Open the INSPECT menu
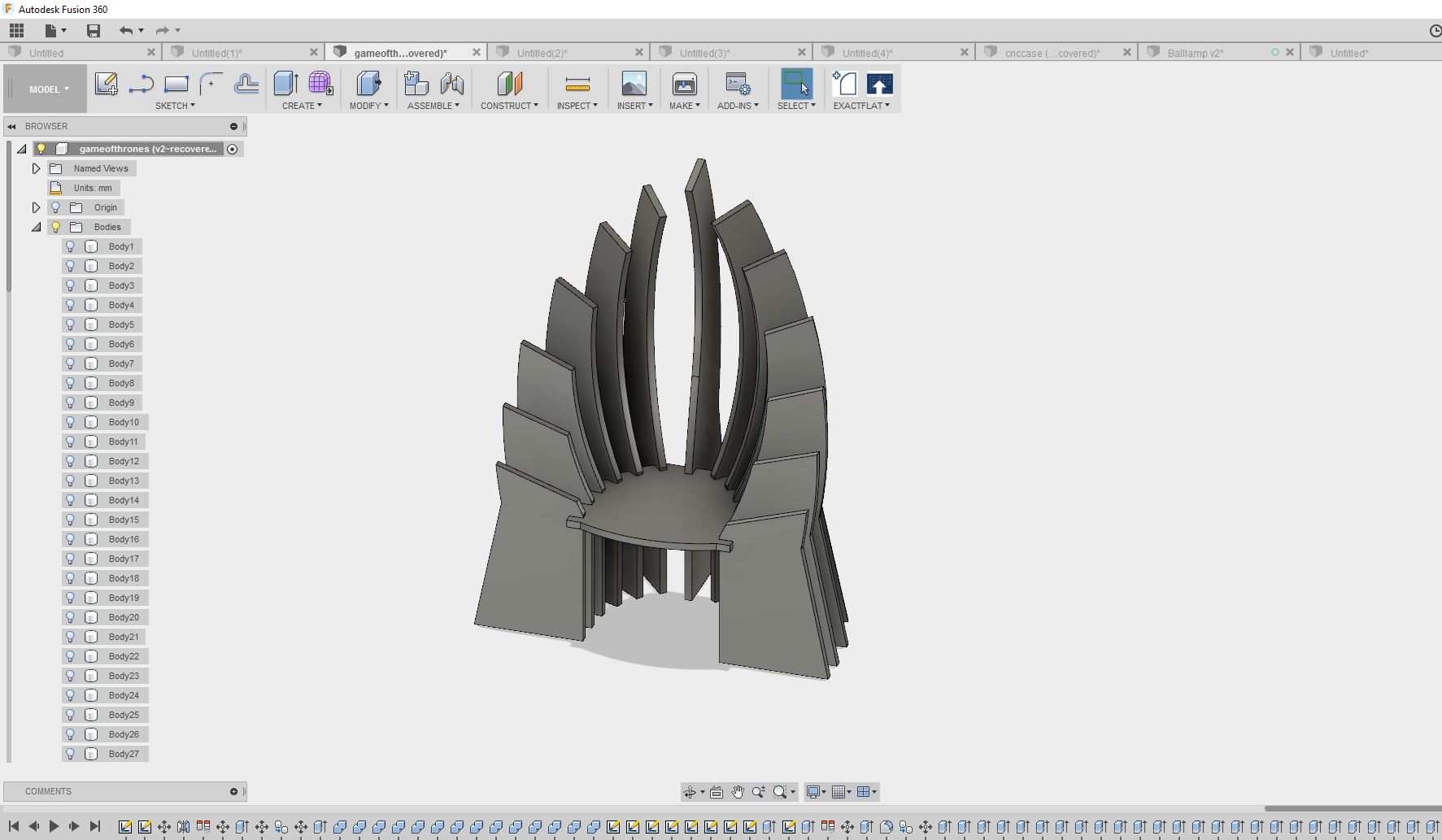 coord(577,106)
